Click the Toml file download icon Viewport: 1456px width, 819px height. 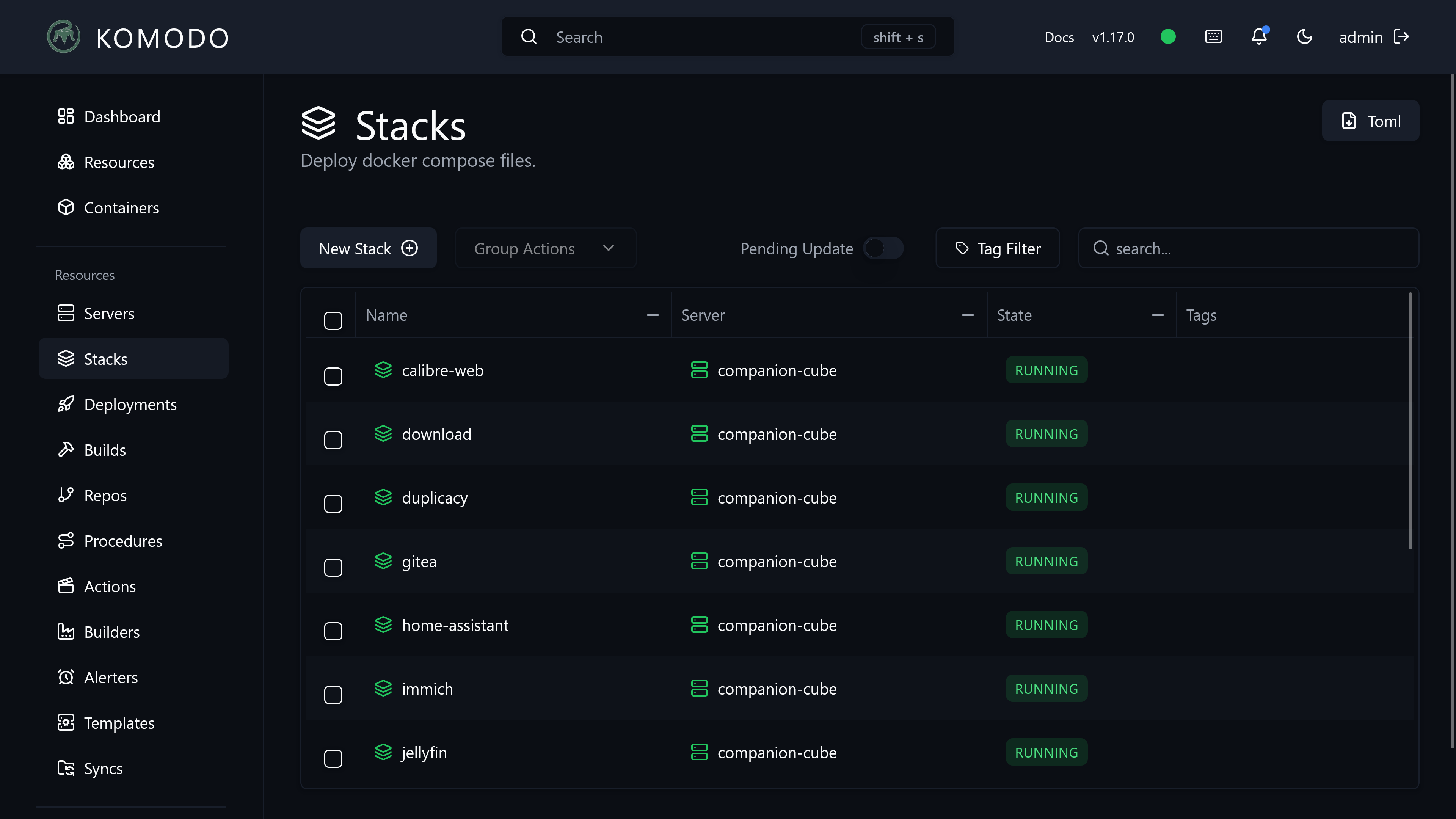tap(1349, 121)
